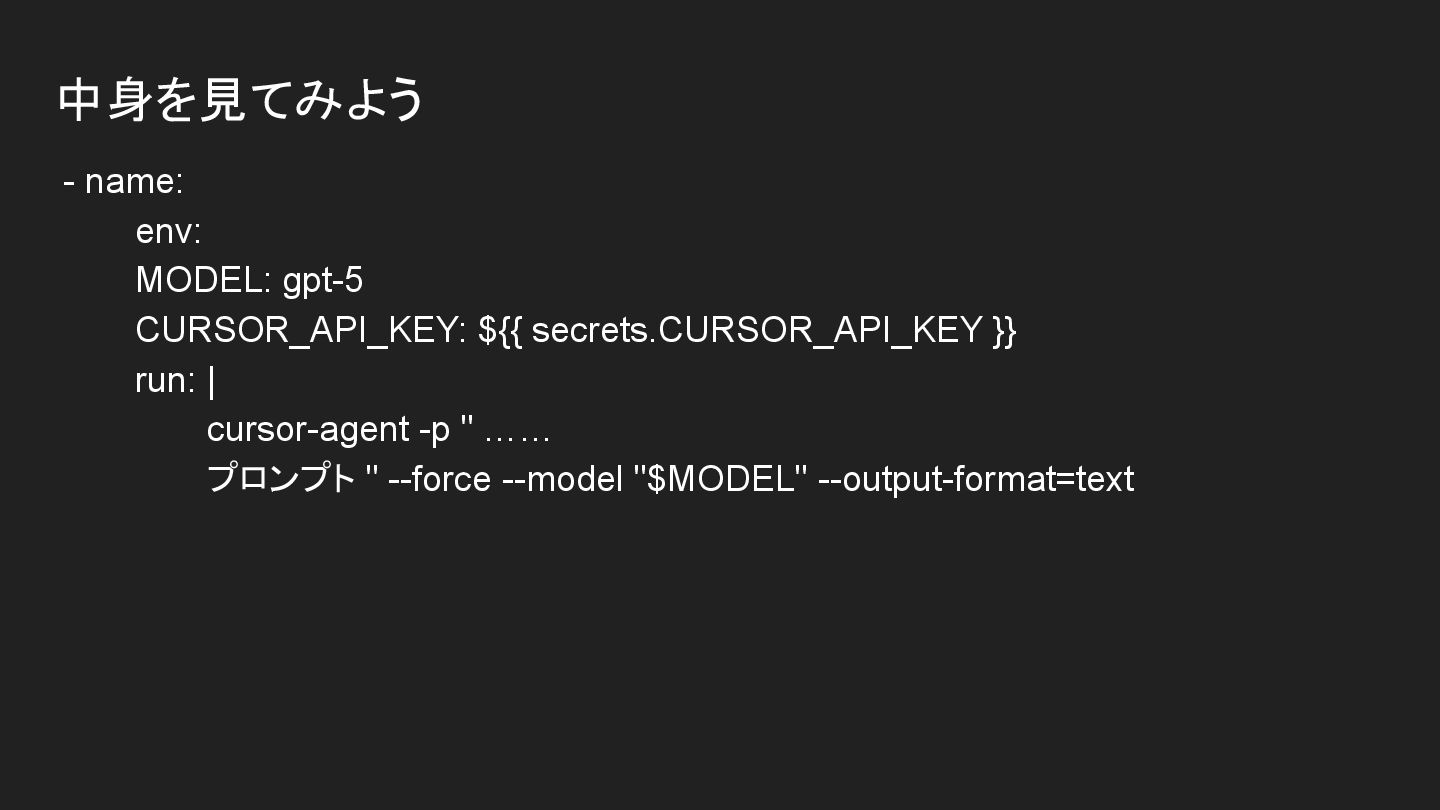
Task: Select the 'cursor-agent' command text
Action: pos(307,430)
